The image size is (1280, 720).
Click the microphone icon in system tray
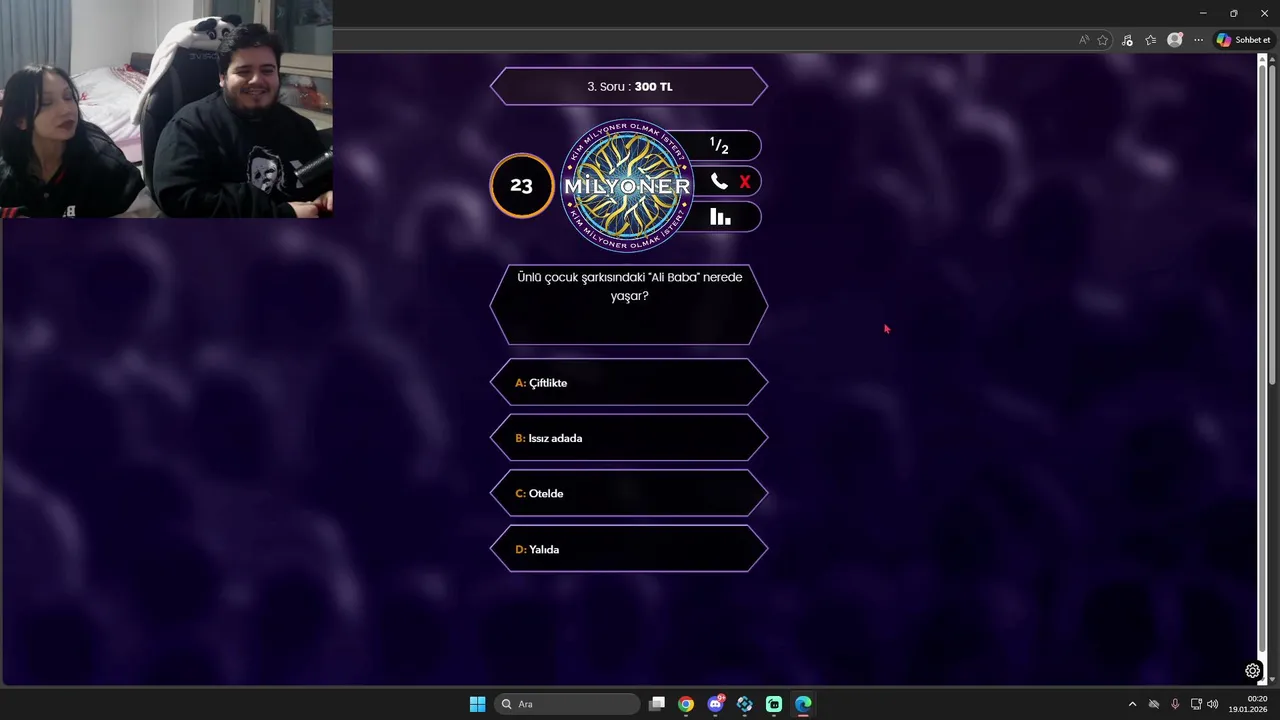[1175, 704]
